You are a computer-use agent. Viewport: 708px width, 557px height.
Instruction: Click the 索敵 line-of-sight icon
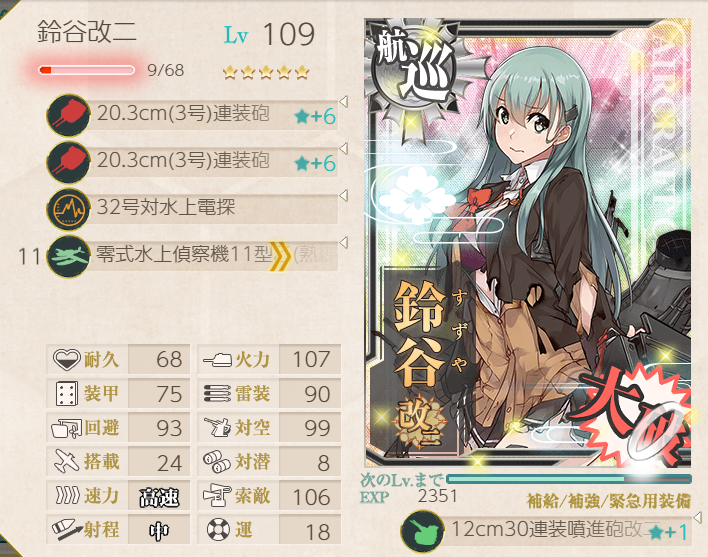click(217, 496)
